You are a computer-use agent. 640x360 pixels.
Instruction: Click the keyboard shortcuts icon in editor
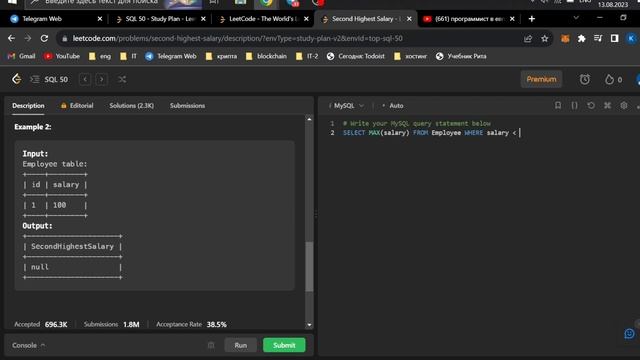click(x=607, y=105)
